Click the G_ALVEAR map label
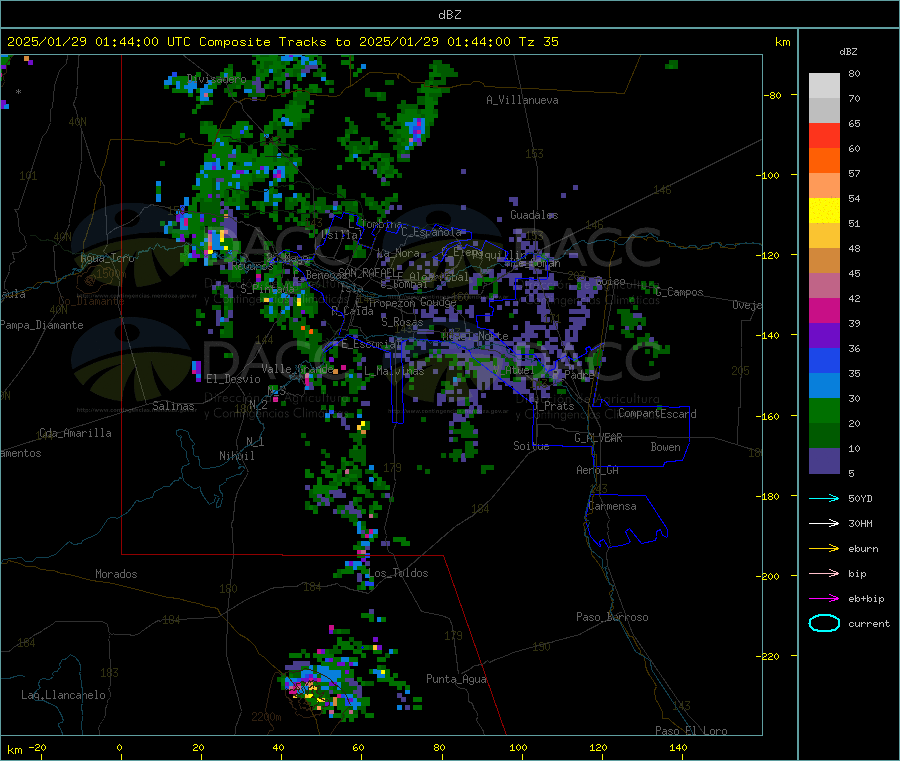The height and width of the screenshot is (761, 900). point(598,438)
